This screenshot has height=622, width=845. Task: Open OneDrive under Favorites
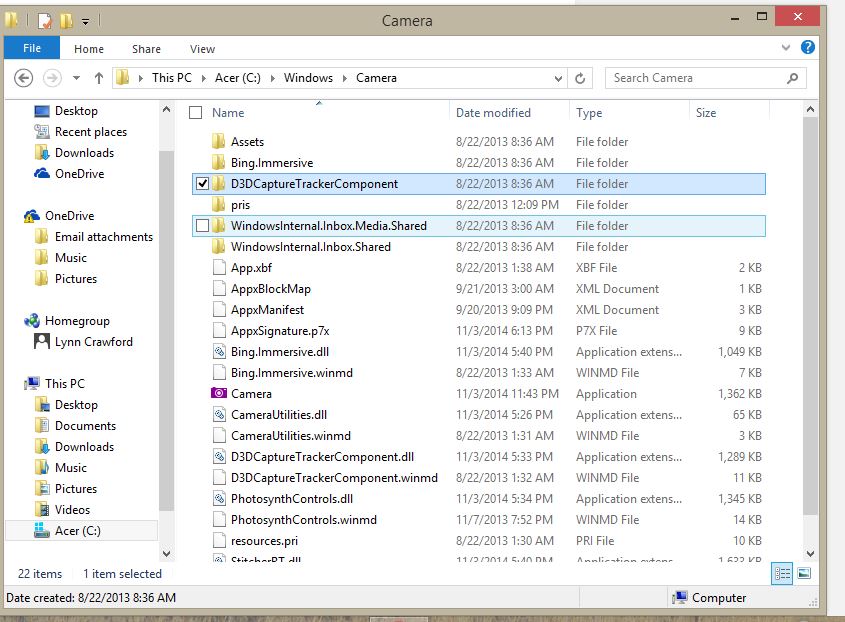pos(69,174)
